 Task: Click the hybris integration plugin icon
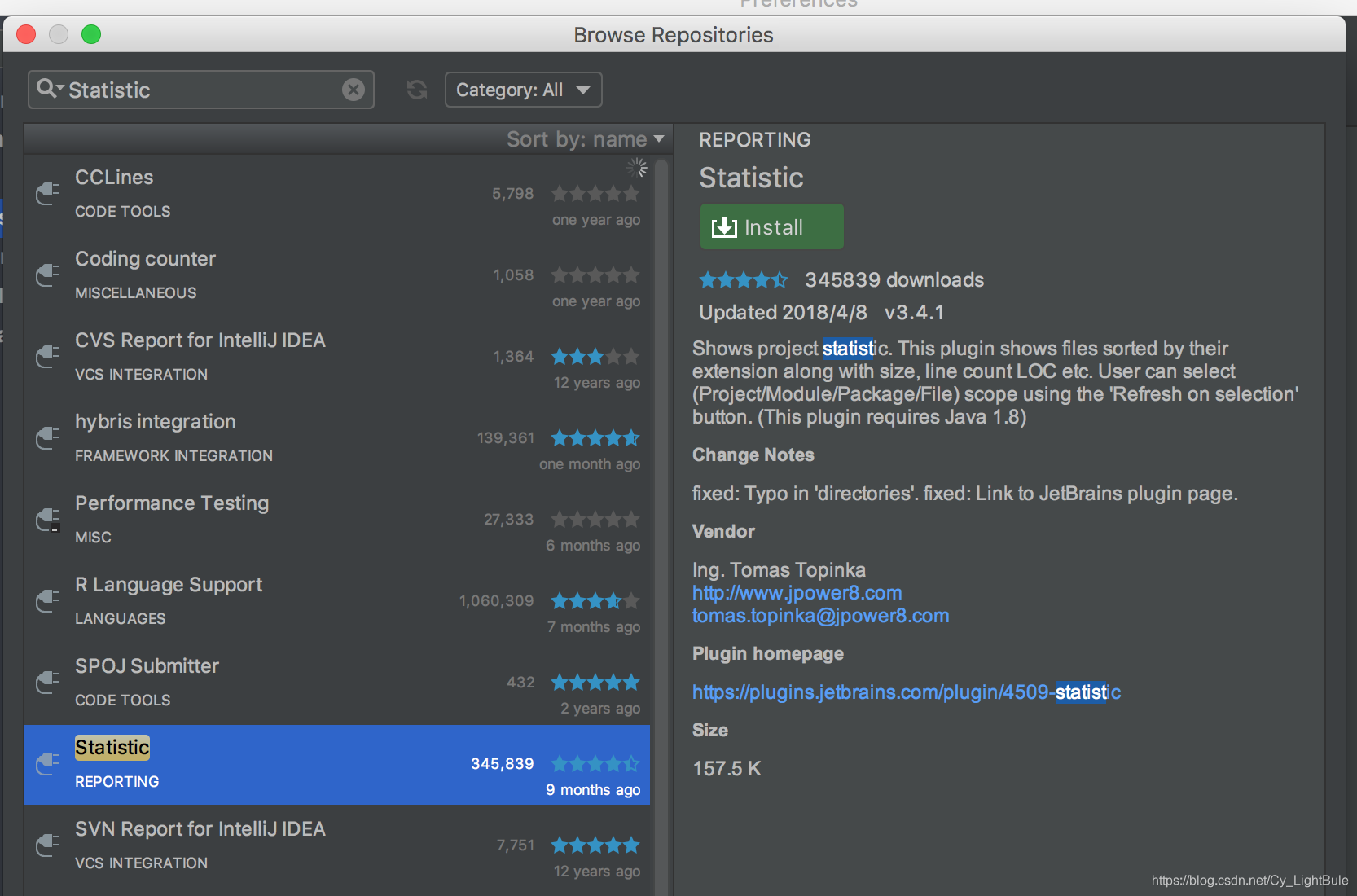47,437
